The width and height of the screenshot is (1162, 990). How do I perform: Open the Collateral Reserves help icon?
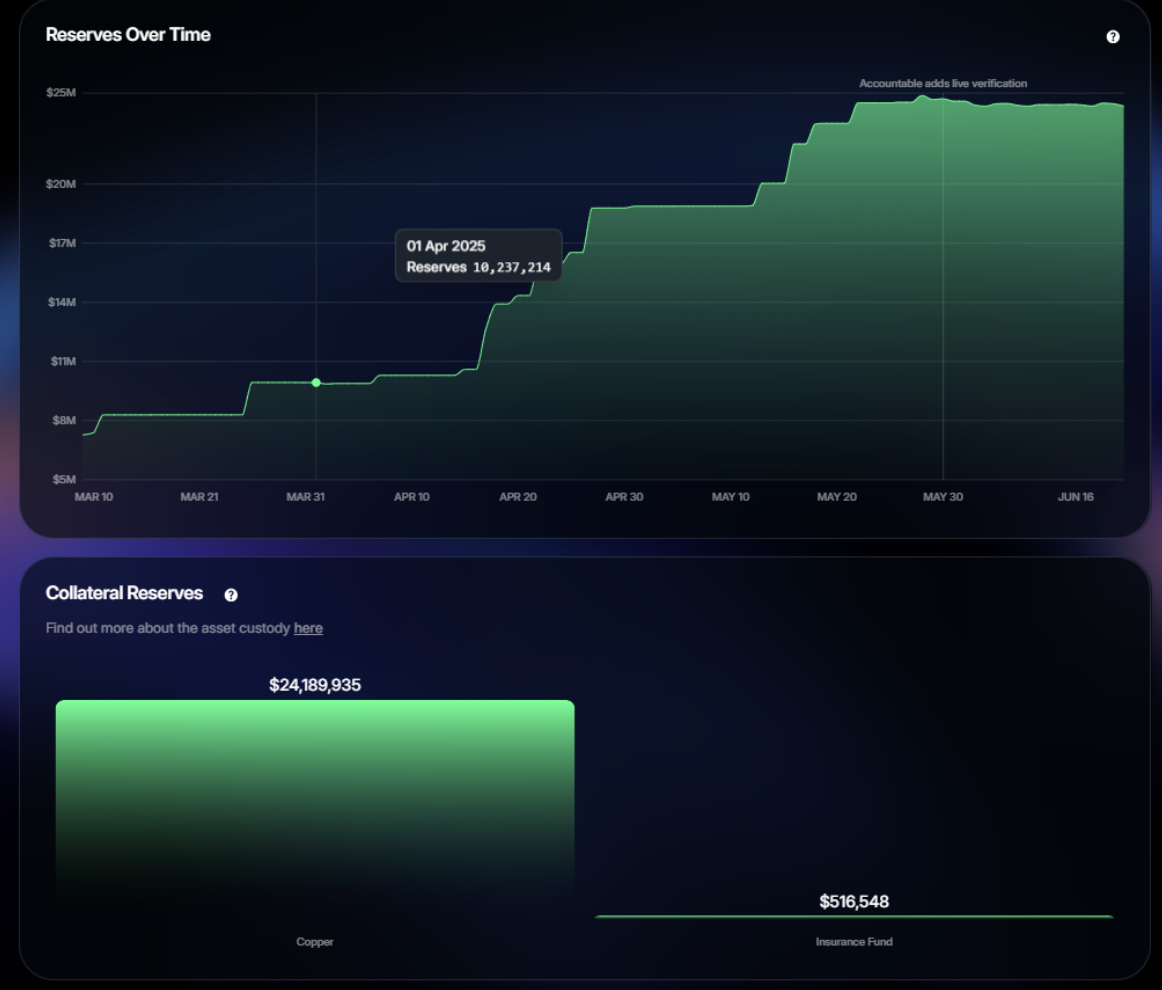point(231,595)
